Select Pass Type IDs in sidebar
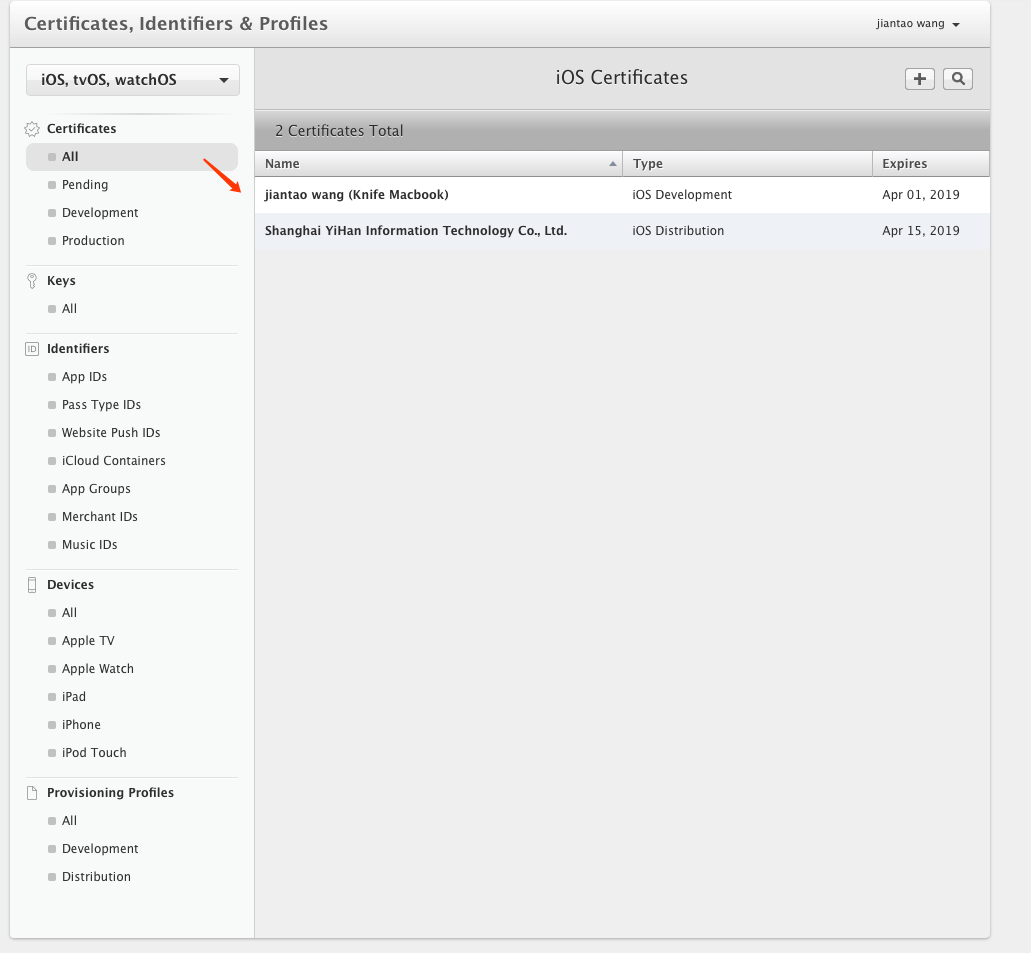Image resolution: width=1031 pixels, height=953 pixels. point(101,405)
